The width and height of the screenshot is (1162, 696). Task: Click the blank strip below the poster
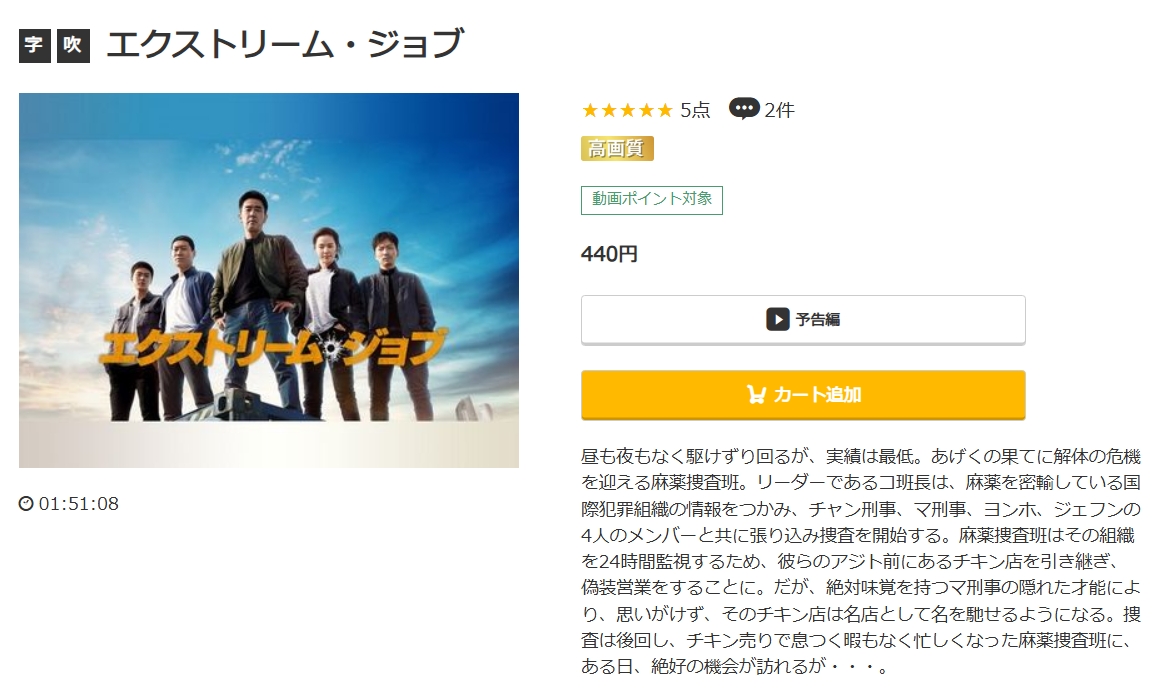(x=268, y=445)
